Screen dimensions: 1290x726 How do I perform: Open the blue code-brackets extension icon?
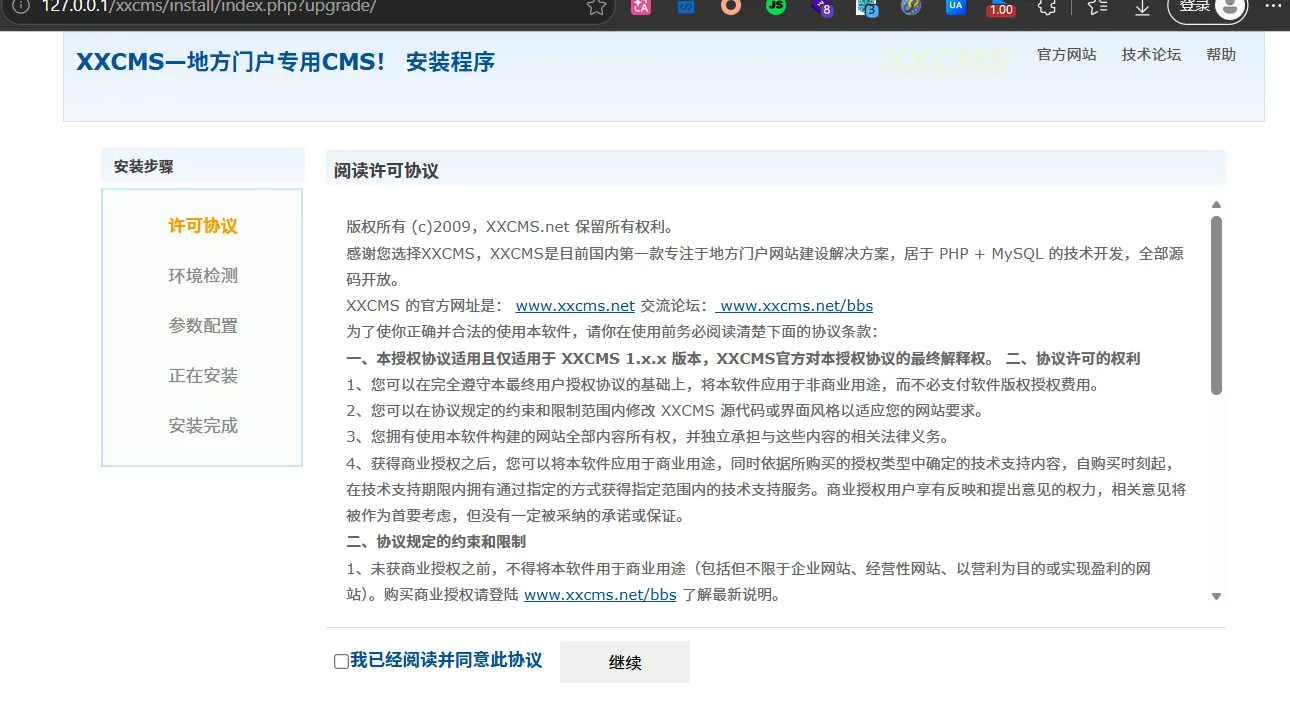coord(686,6)
